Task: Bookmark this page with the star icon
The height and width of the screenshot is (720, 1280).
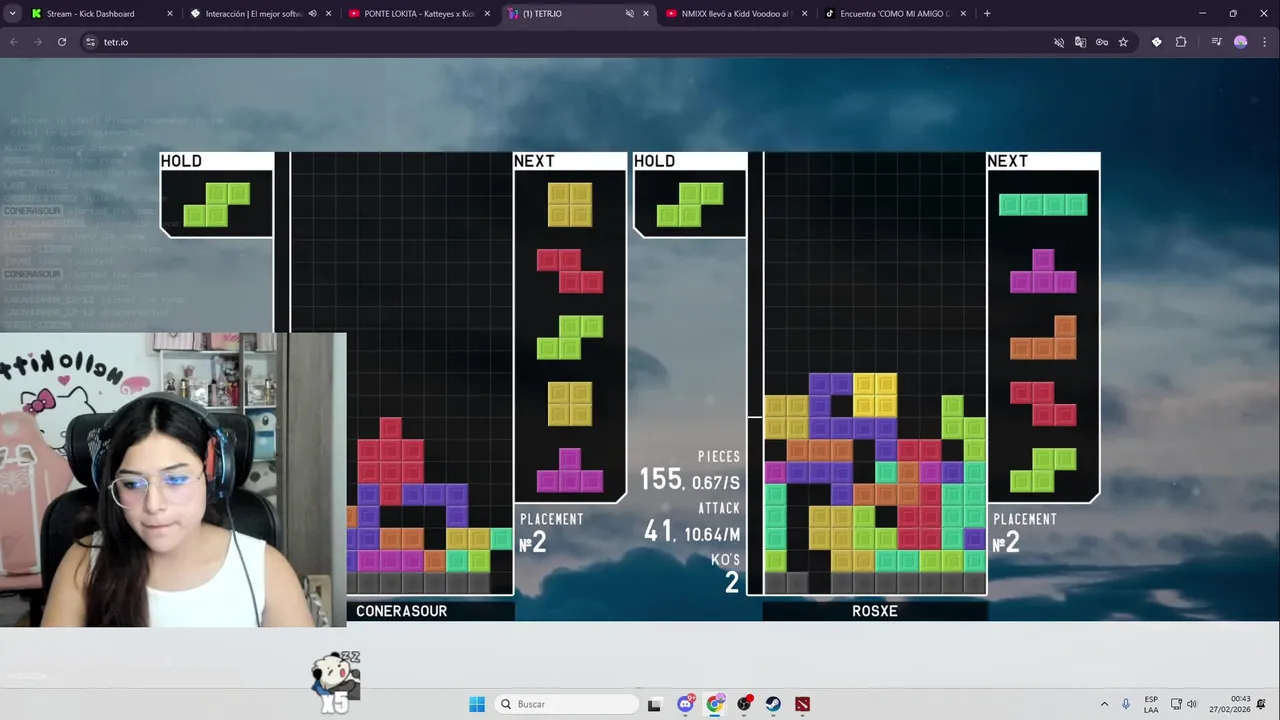Action: [1123, 42]
